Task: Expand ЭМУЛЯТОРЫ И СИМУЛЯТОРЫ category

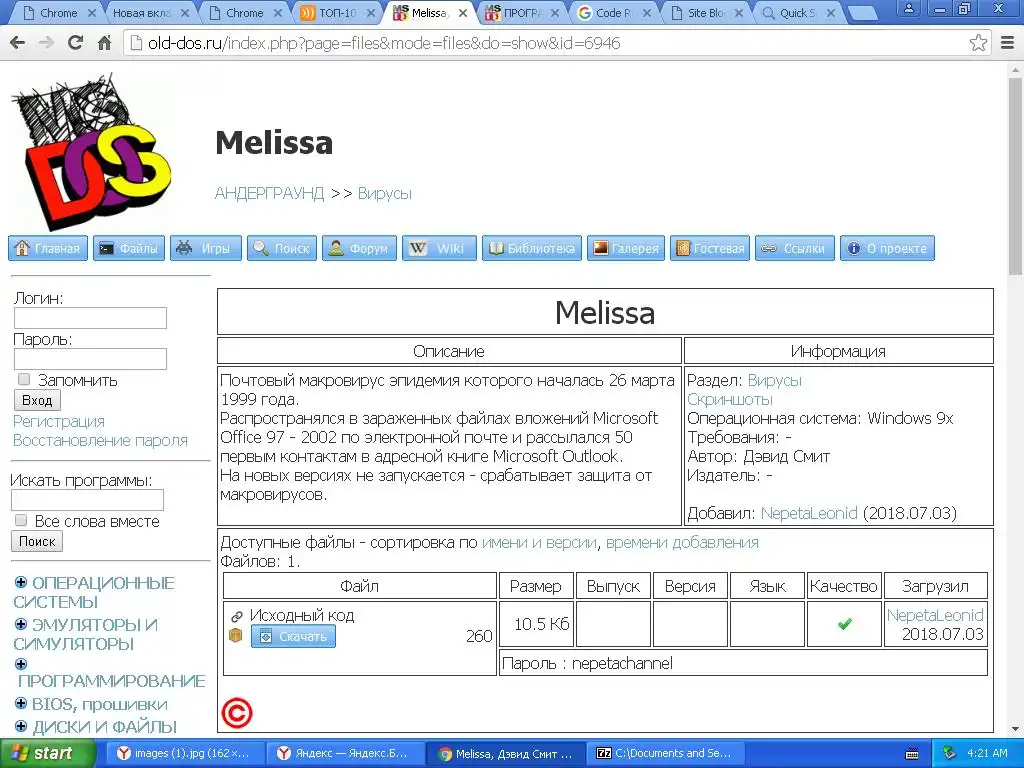Action: click(x=21, y=624)
